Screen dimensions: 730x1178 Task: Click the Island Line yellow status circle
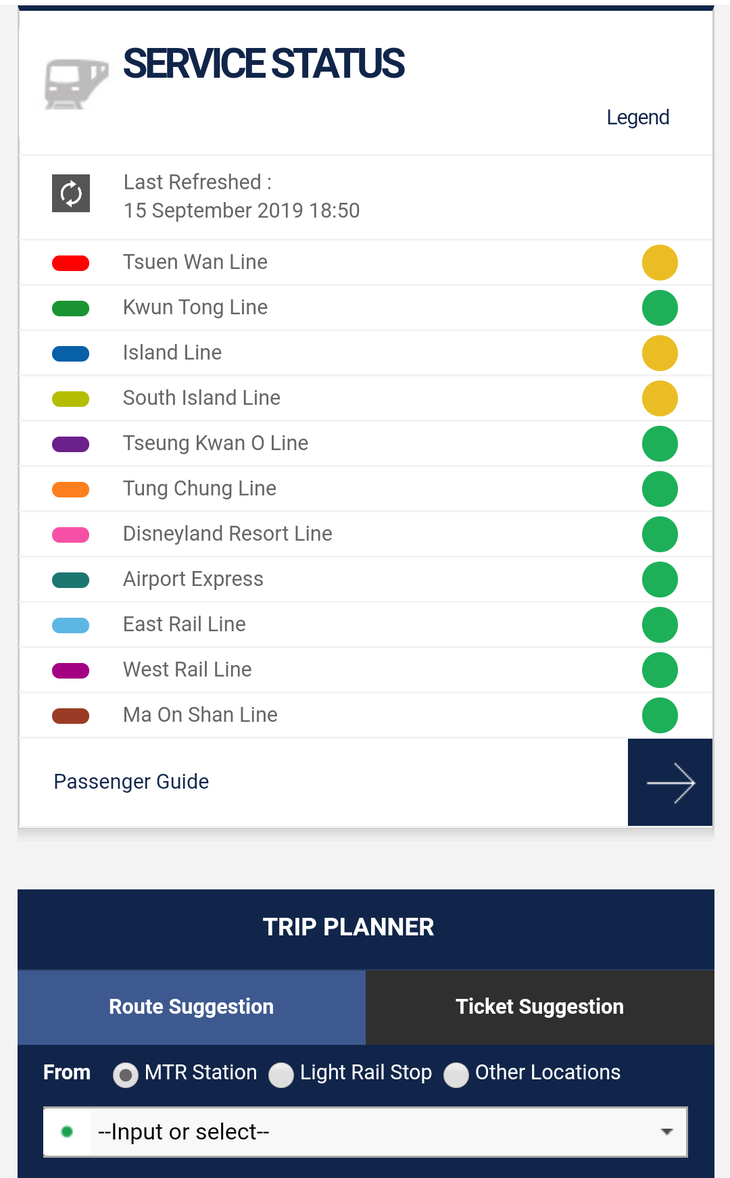tap(660, 353)
